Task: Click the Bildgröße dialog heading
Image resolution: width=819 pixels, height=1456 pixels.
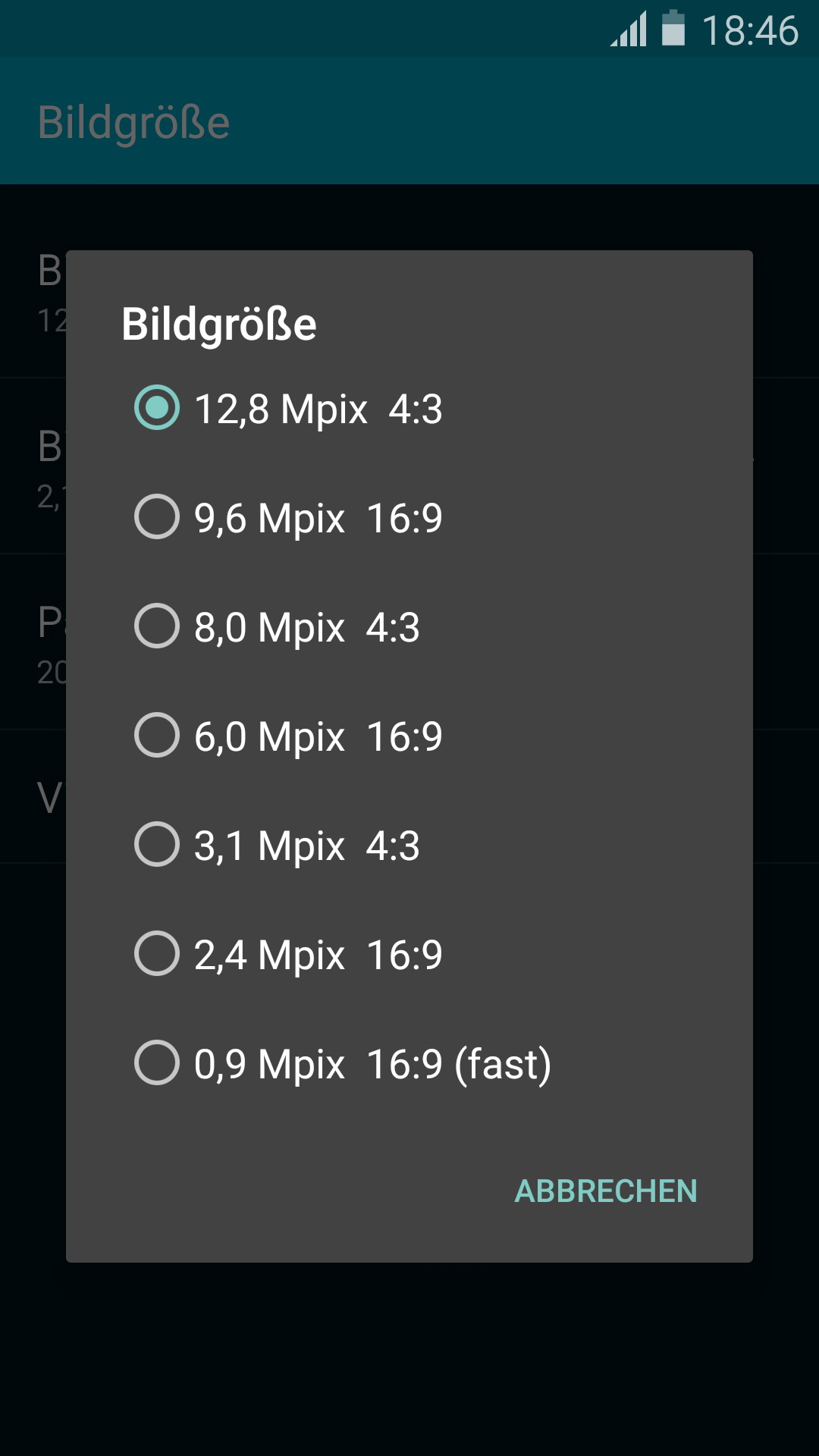Action: (x=219, y=325)
